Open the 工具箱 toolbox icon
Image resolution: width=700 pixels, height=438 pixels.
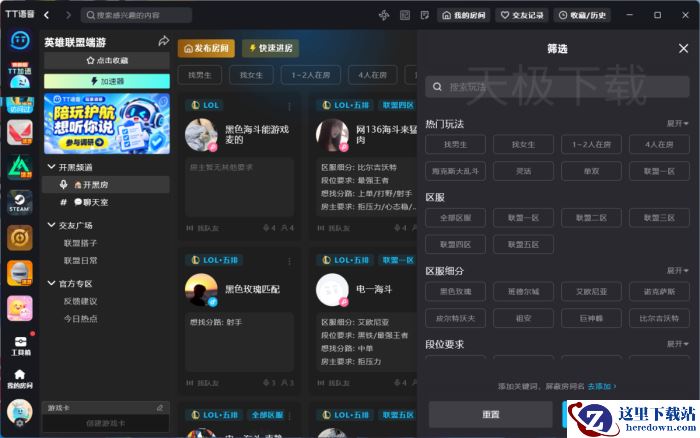tap(21, 346)
